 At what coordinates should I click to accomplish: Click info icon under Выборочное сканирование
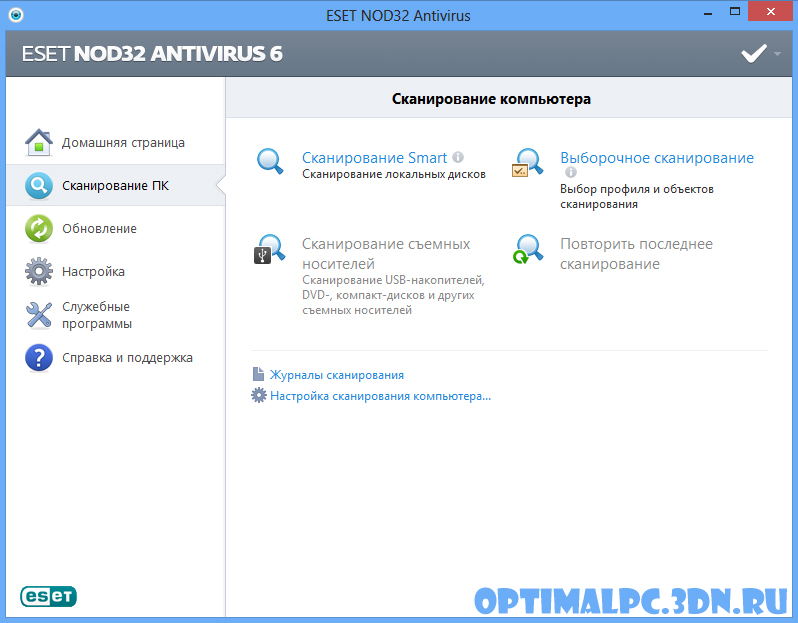[571, 172]
